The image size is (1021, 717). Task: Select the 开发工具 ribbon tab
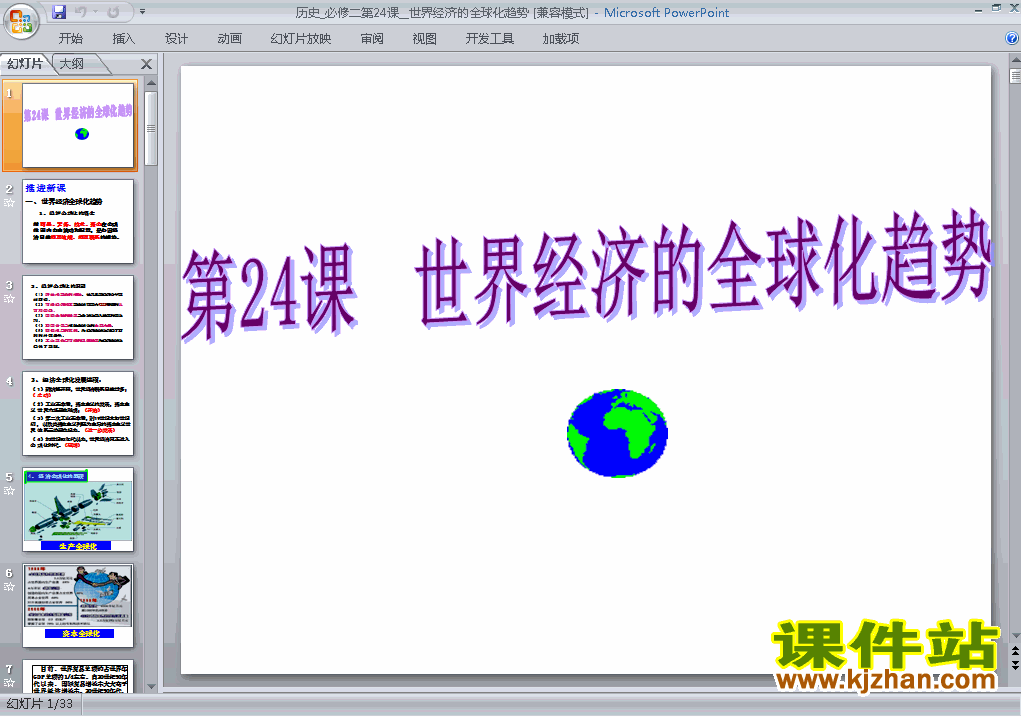tap(490, 38)
